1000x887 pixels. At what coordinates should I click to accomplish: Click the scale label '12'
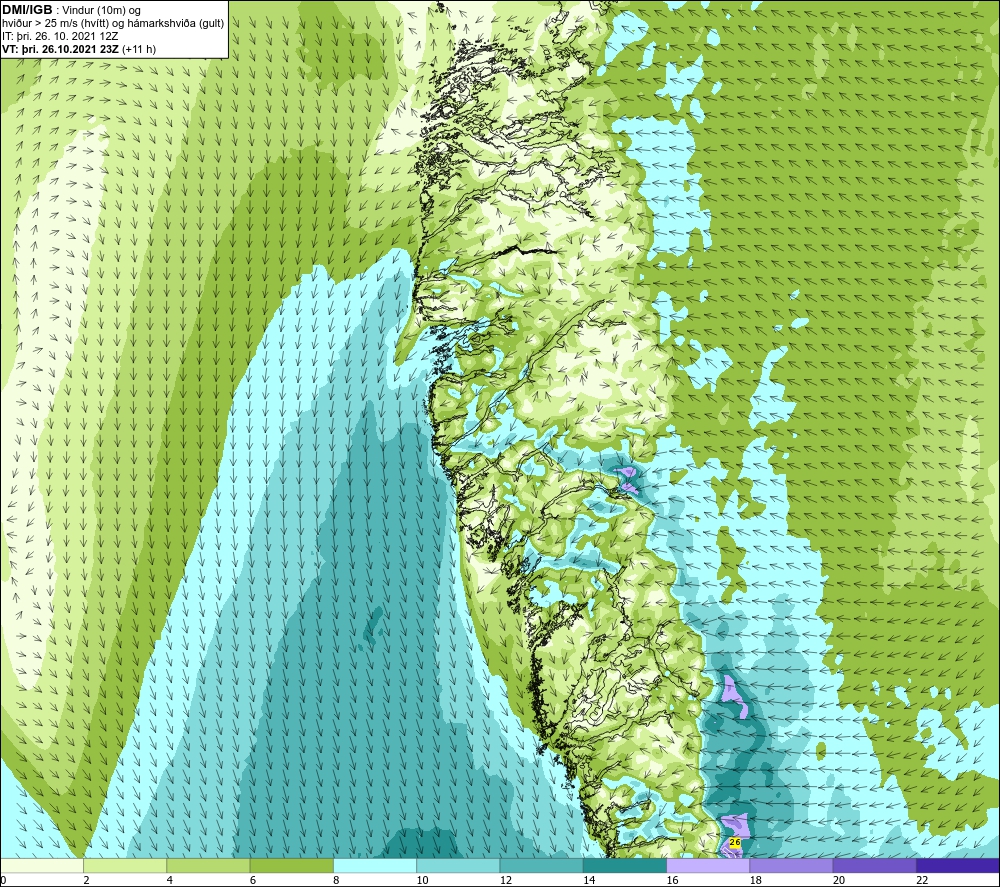coord(506,880)
